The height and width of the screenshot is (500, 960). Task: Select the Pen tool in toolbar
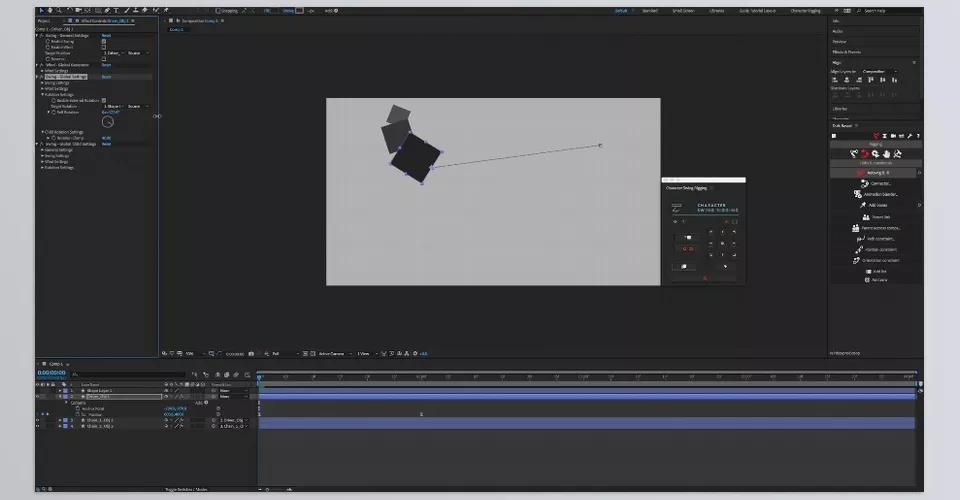107,10
